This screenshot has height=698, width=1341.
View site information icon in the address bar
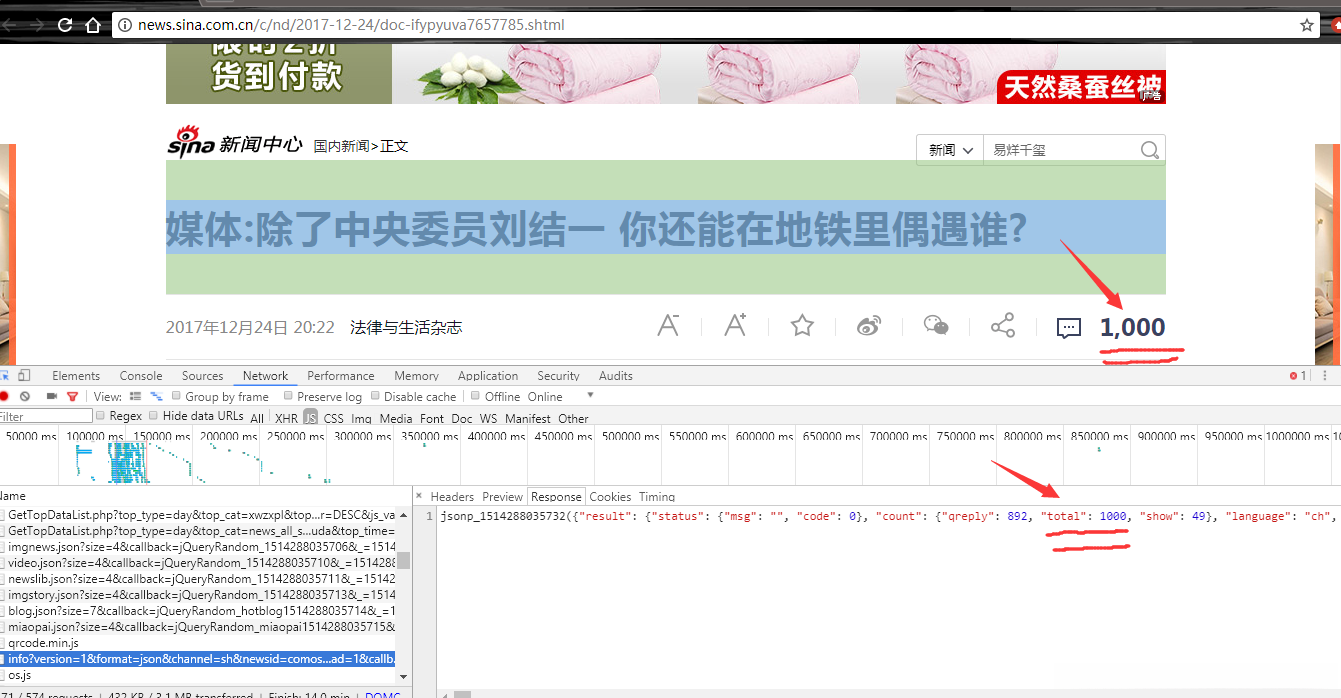pos(125,25)
